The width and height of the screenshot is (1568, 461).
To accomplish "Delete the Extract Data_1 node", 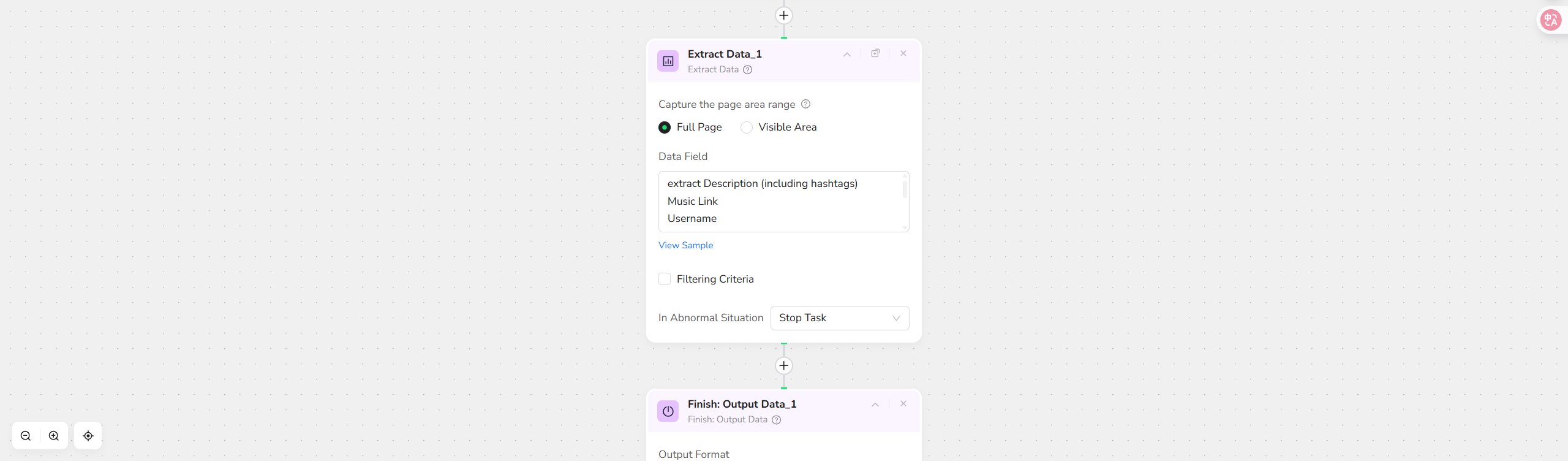I will click(x=903, y=53).
